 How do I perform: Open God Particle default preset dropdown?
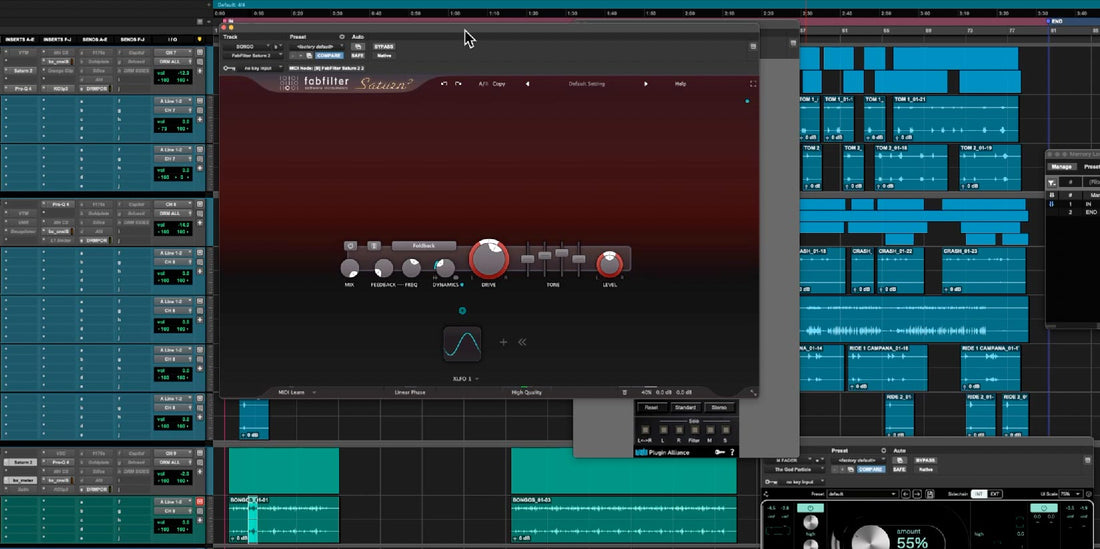[x=861, y=494]
